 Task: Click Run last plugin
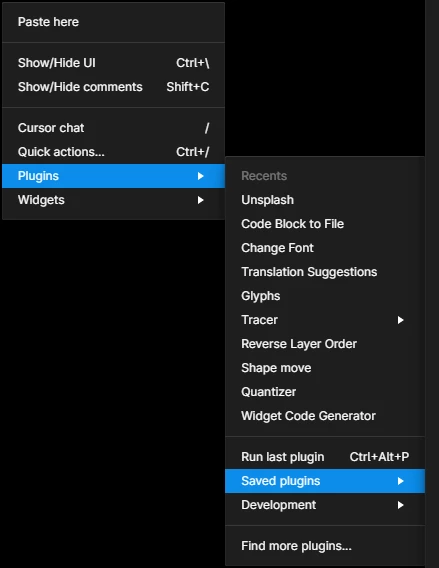(325, 456)
